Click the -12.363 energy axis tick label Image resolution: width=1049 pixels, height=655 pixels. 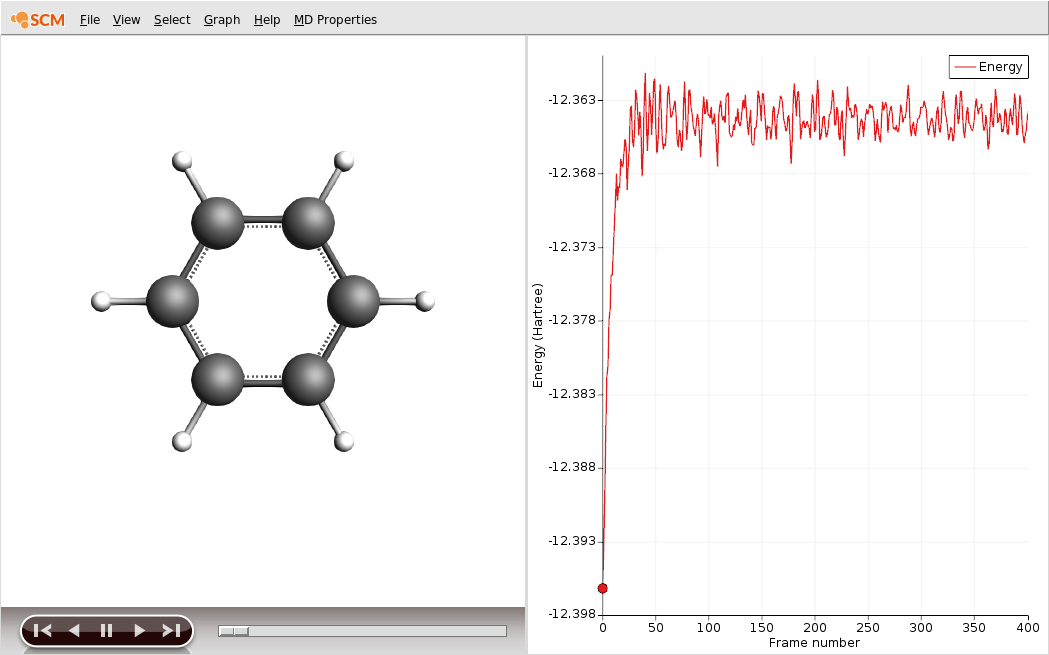(x=571, y=100)
